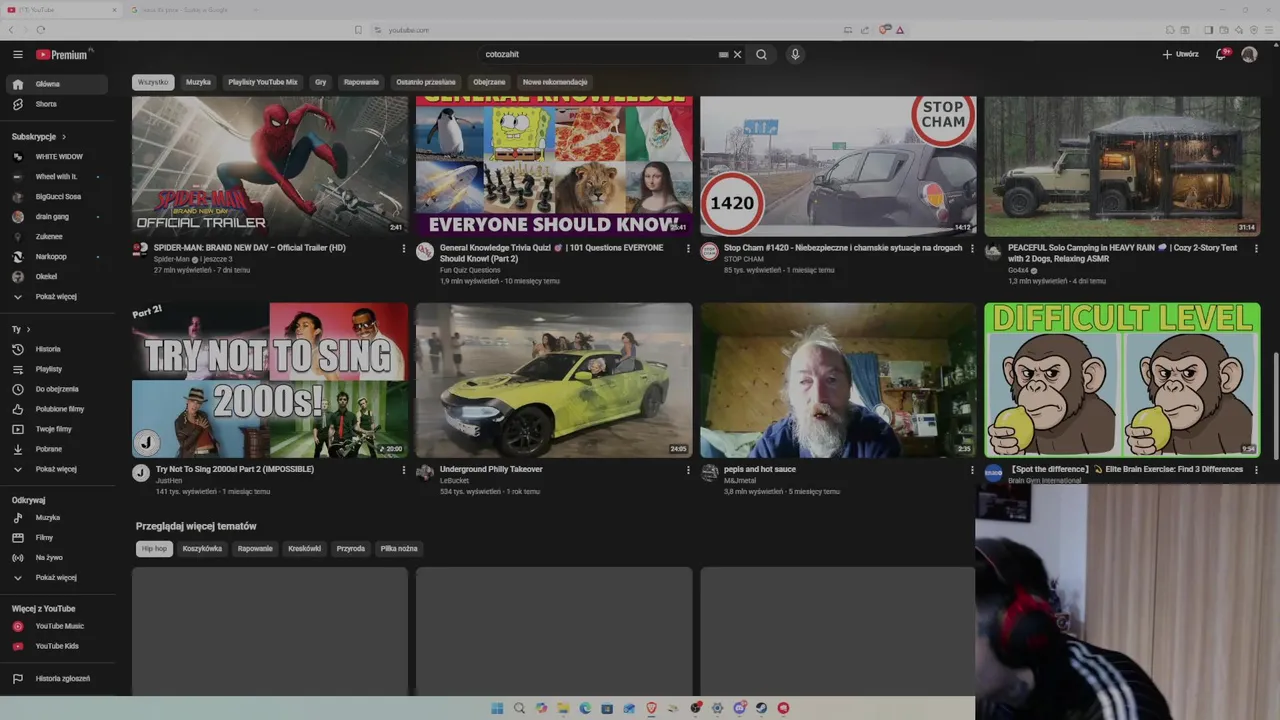Select the Obejrzane chip
This screenshot has height=720, width=1280.
click(x=489, y=82)
